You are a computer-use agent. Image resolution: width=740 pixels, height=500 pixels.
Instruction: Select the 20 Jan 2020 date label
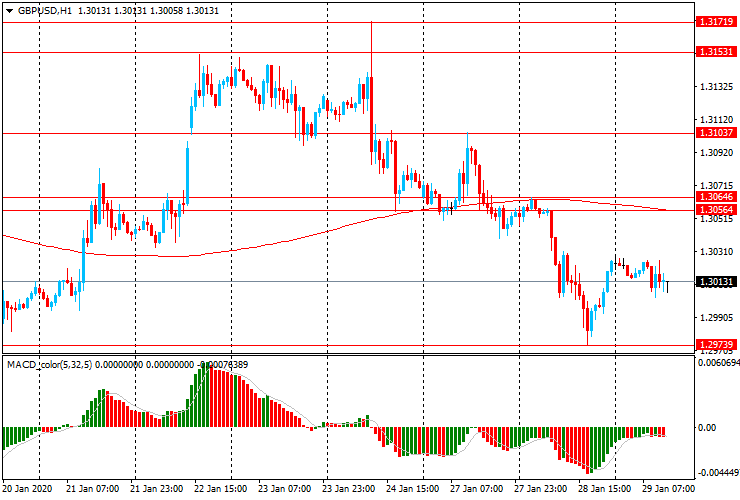[x=27, y=489]
